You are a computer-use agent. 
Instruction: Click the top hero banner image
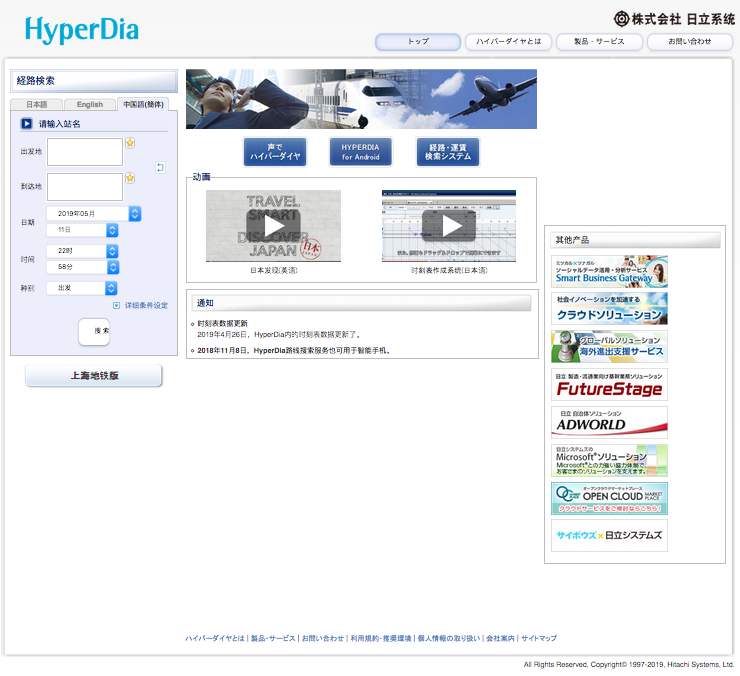click(x=361, y=99)
